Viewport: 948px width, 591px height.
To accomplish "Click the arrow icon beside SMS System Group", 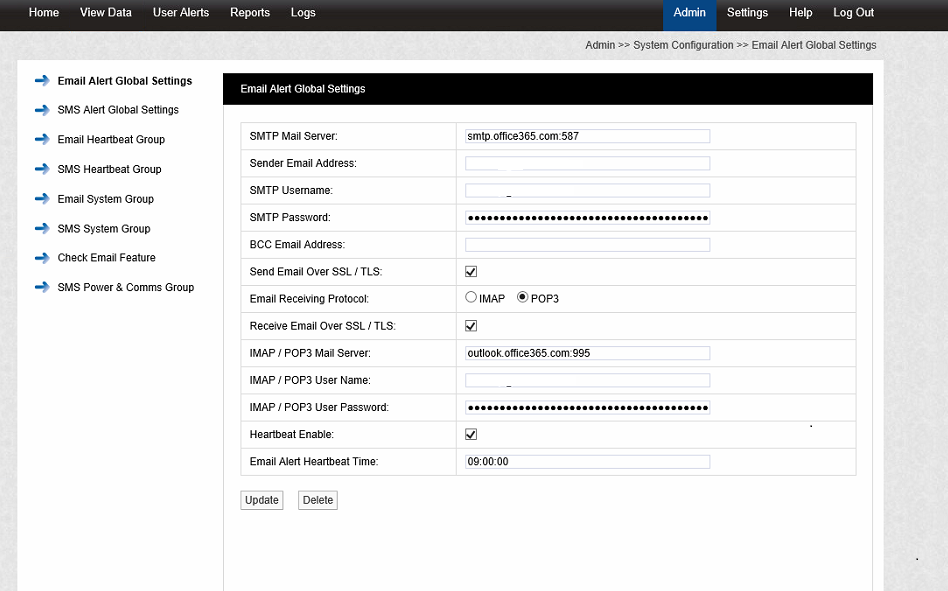I will coord(42,229).
